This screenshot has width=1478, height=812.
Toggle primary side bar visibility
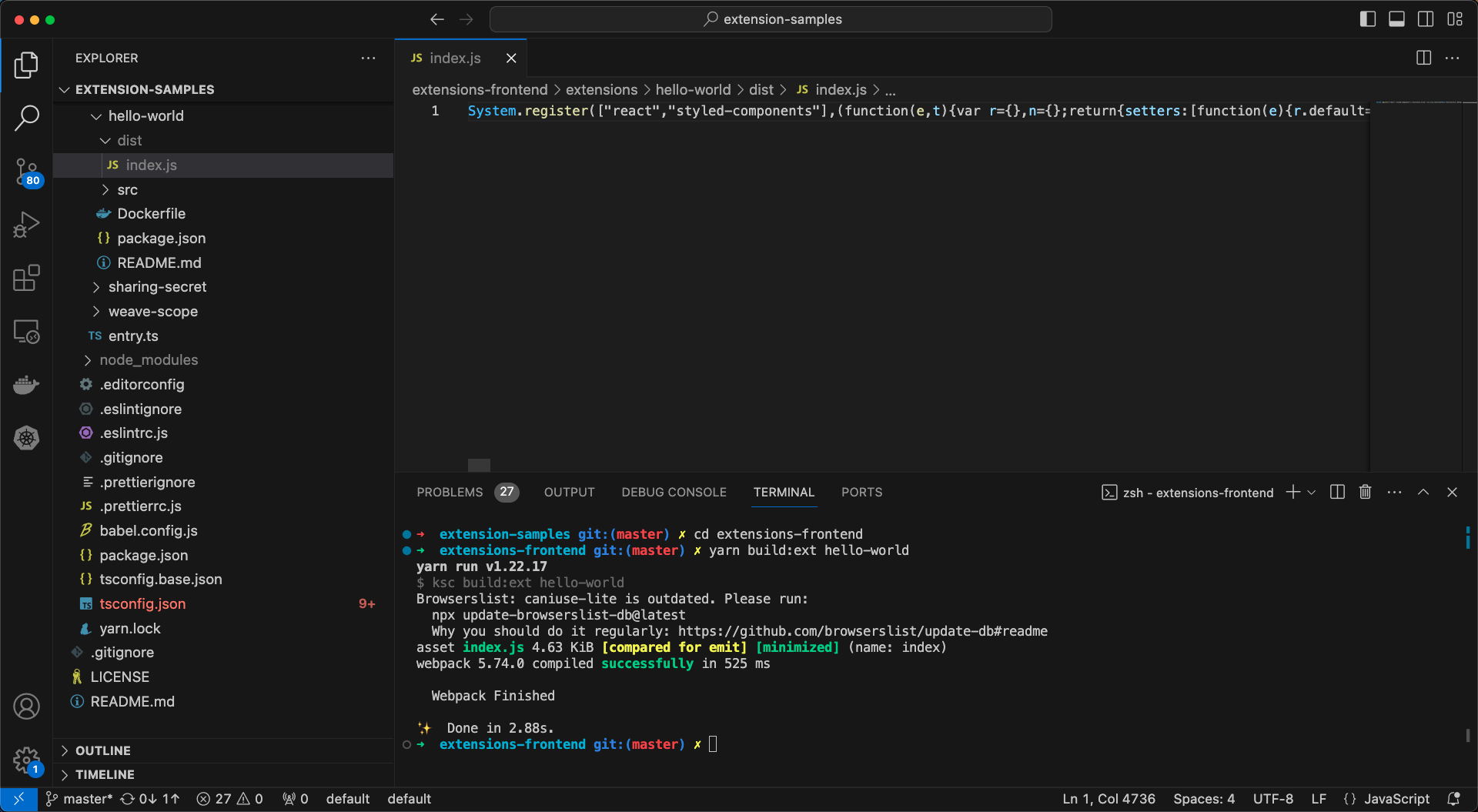[1368, 19]
